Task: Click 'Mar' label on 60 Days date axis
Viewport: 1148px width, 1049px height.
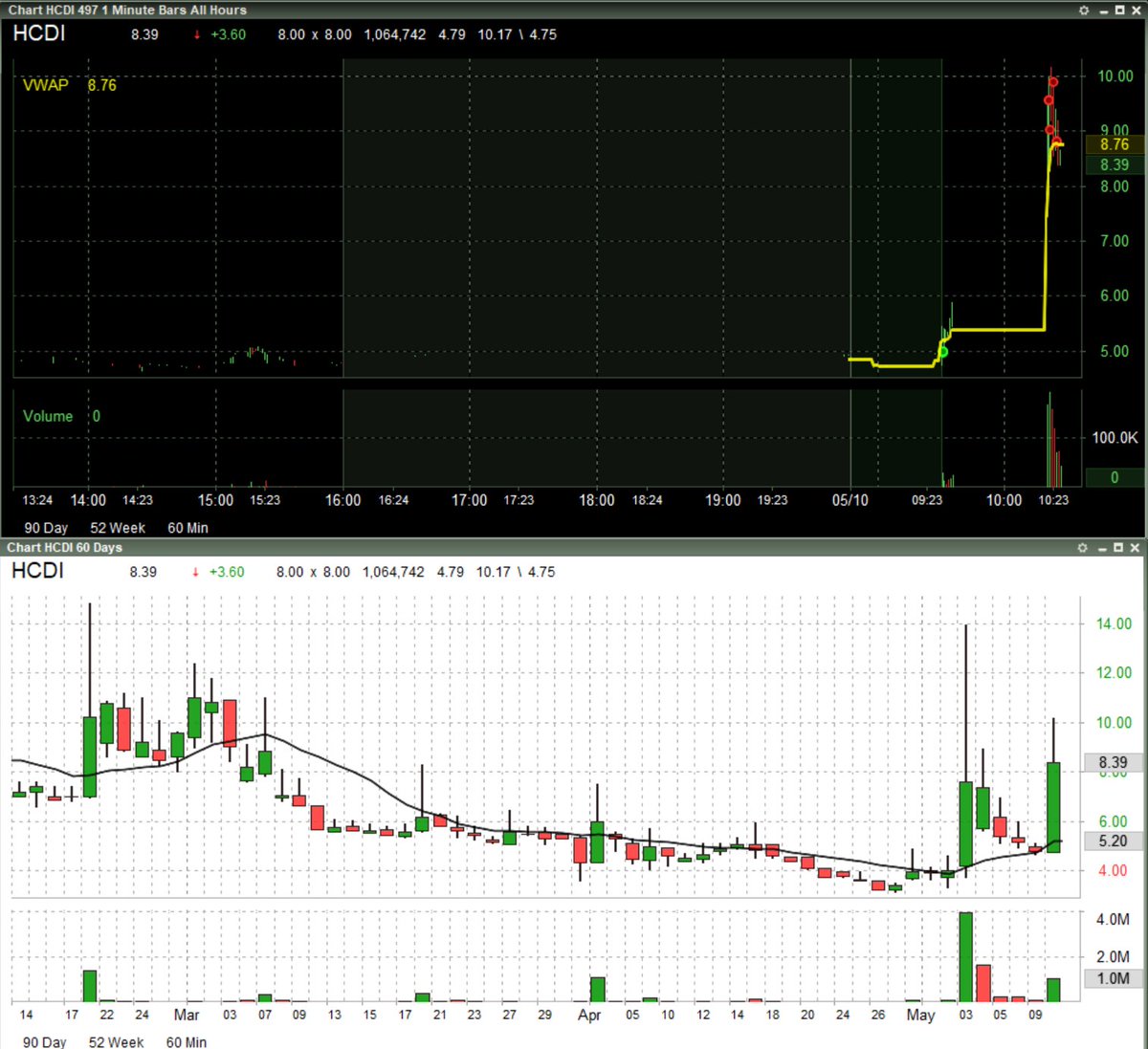Action: [187, 1015]
